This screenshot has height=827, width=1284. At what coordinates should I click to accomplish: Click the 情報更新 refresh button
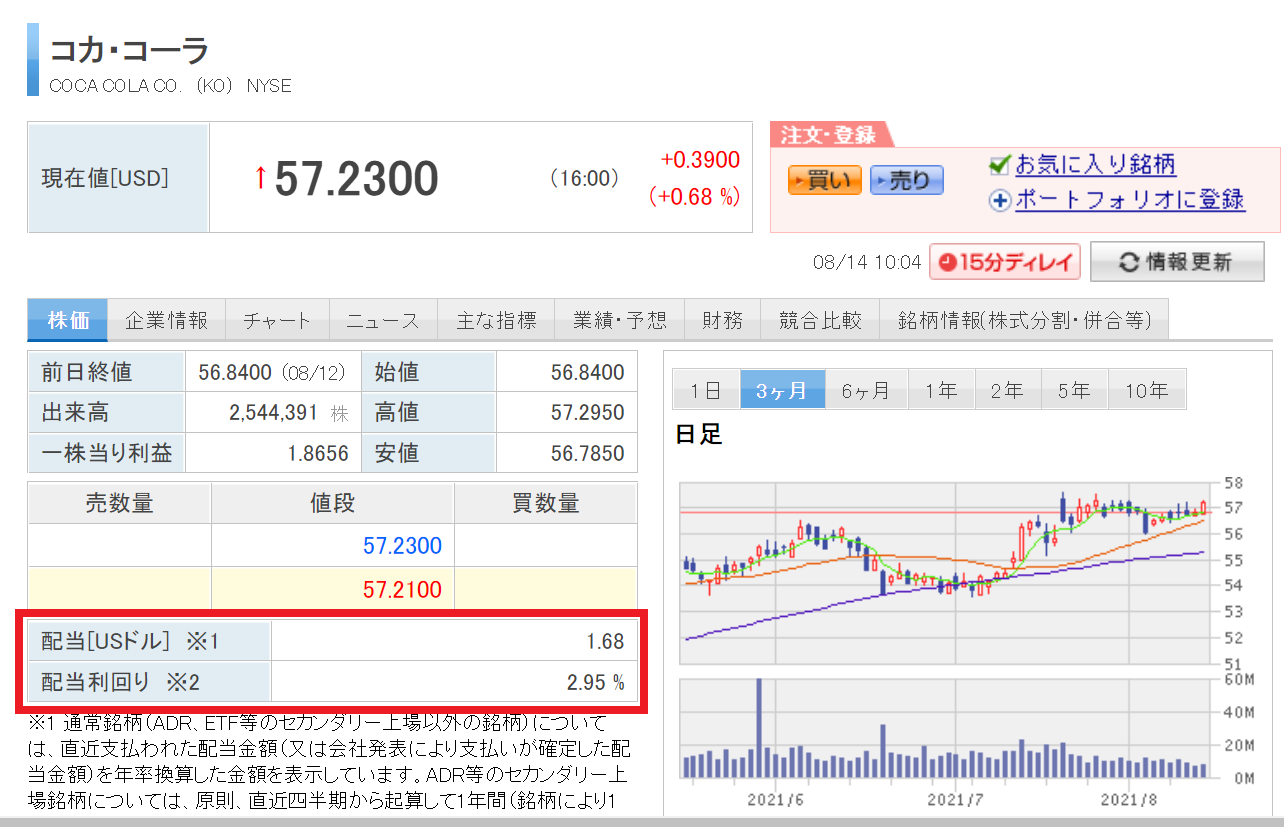click(x=1177, y=262)
